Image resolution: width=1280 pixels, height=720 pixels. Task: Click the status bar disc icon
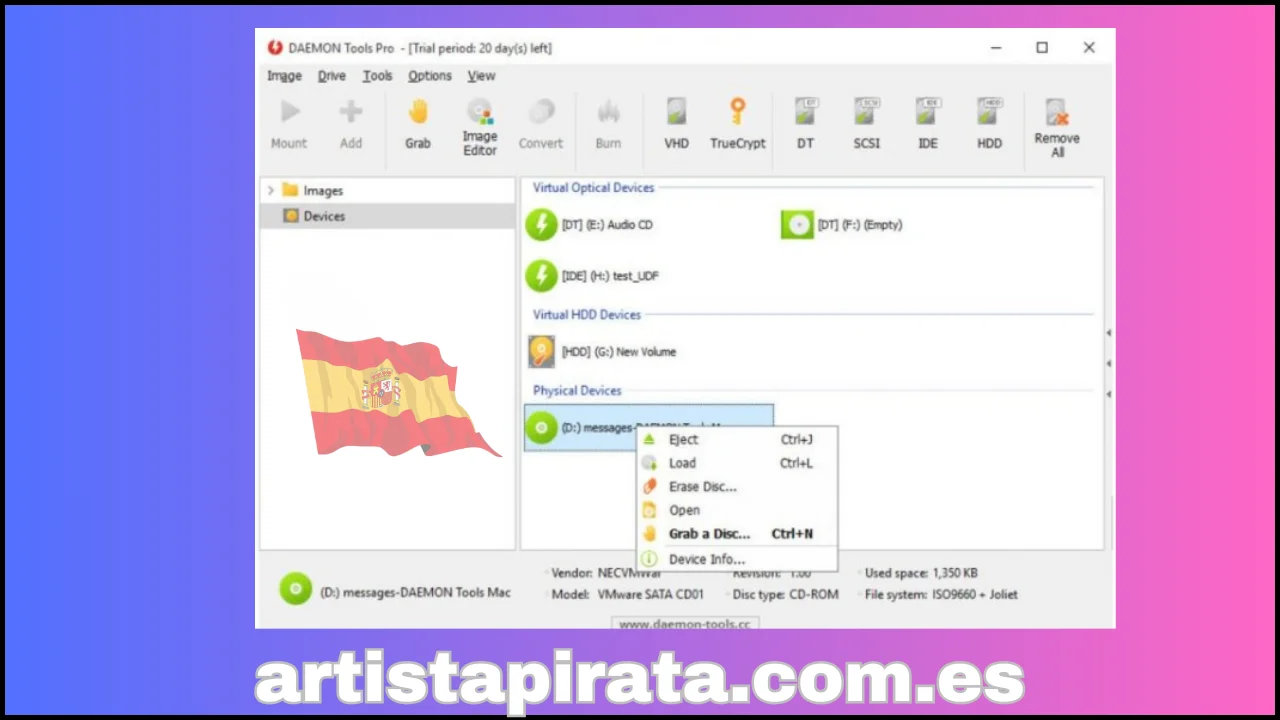[x=295, y=589]
